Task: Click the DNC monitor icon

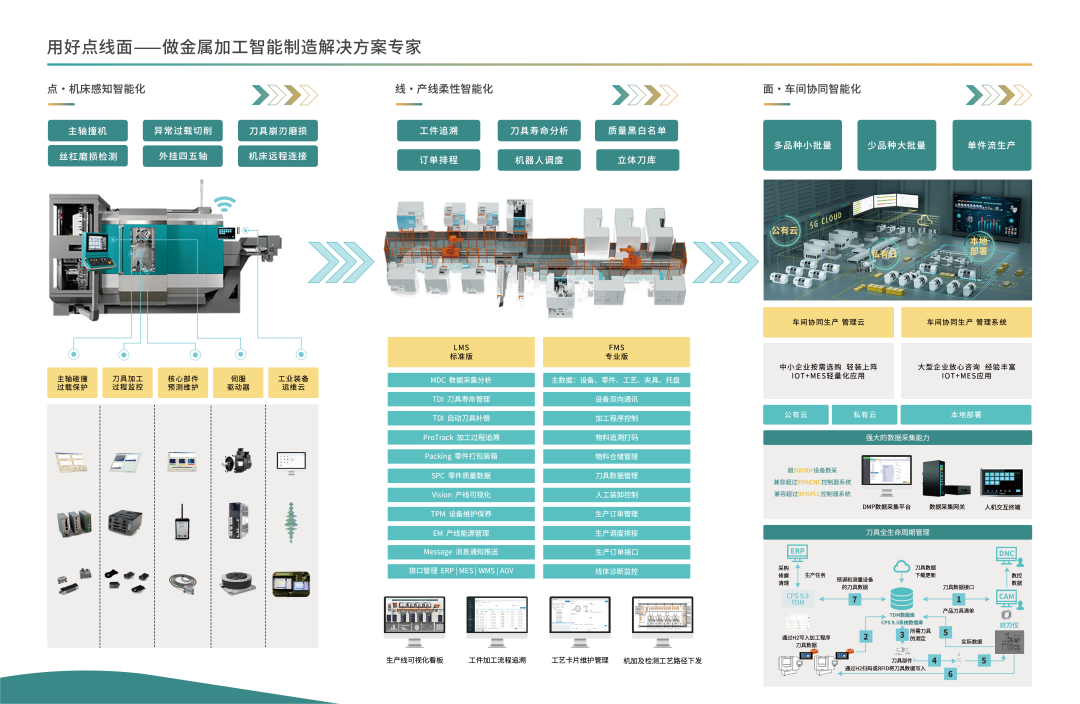Action: [1006, 553]
